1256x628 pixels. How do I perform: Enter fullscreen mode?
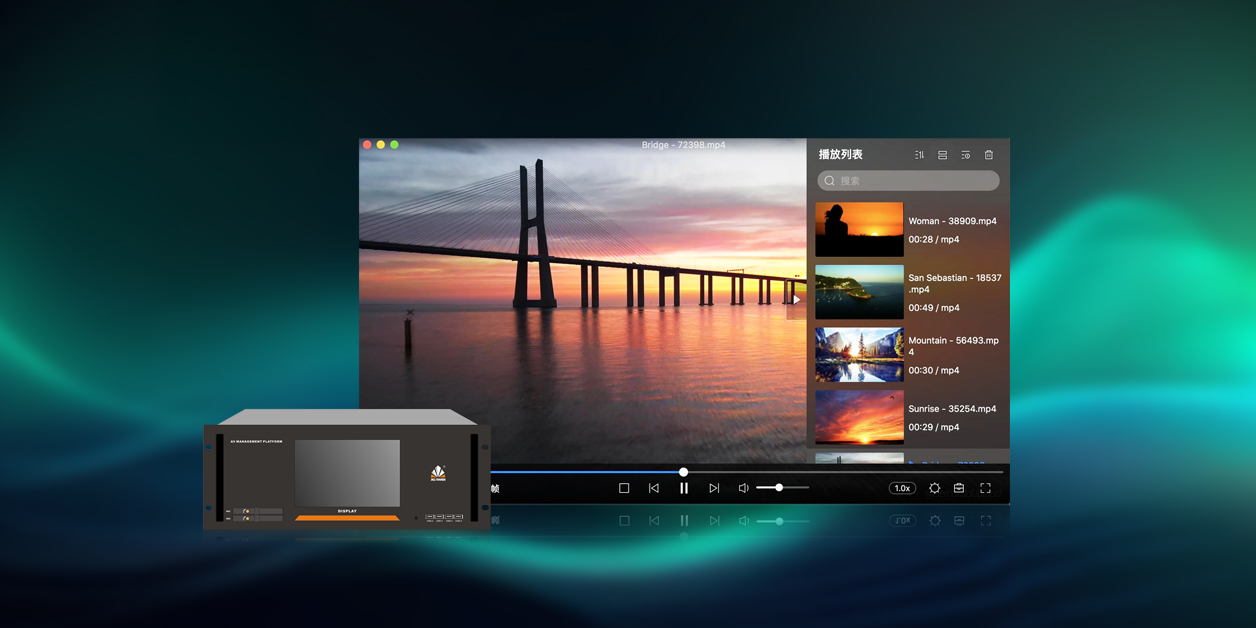pos(985,488)
